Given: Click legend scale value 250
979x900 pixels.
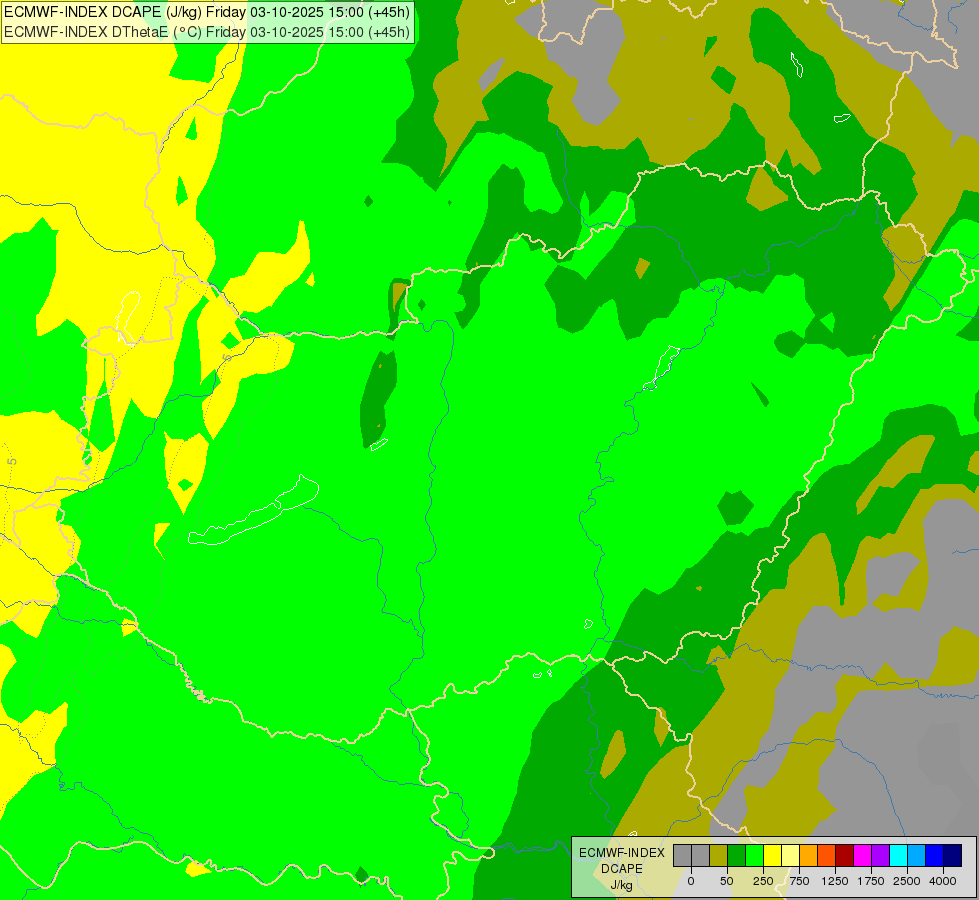Looking at the screenshot, I should [763, 881].
